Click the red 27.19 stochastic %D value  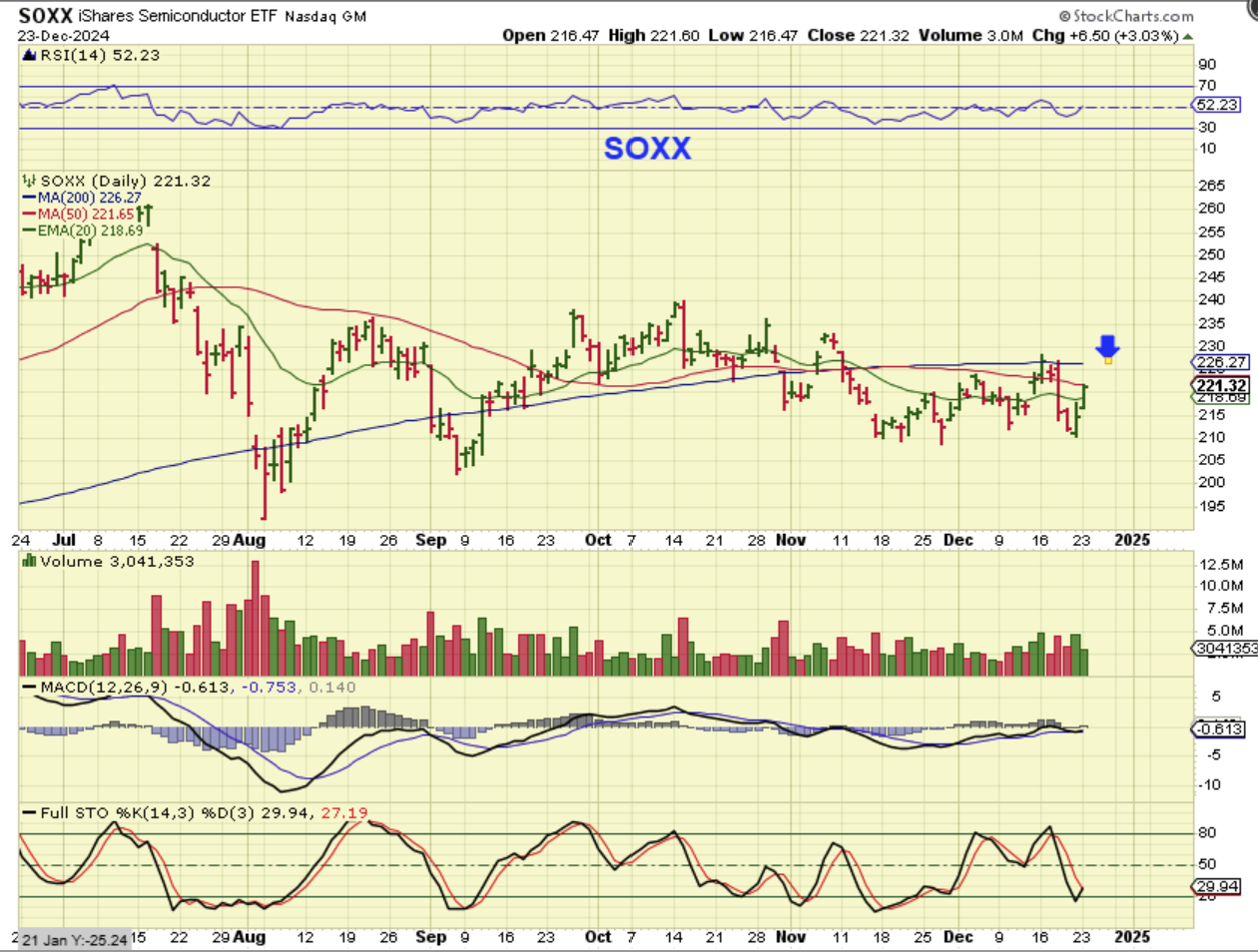point(343,812)
